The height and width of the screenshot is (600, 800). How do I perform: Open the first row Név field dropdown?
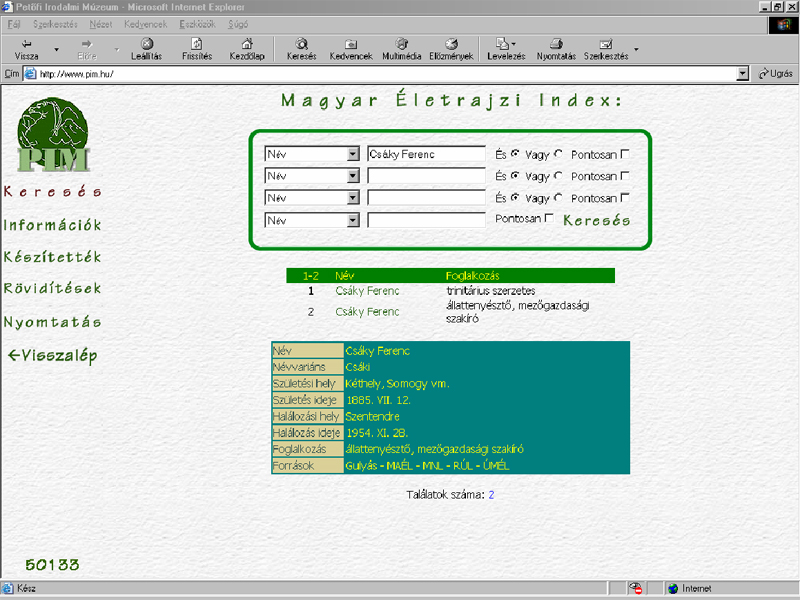353,154
